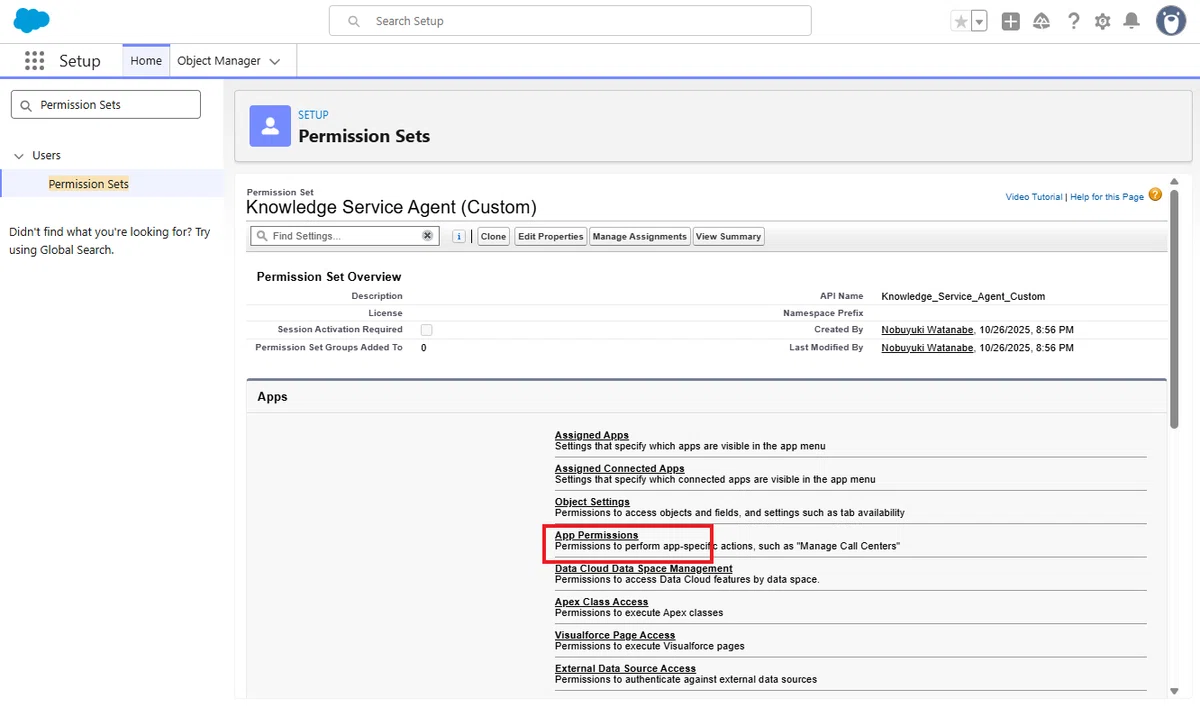
Task: Click the API name Knowledge_Service_Agent_Custom
Action: [x=963, y=297]
